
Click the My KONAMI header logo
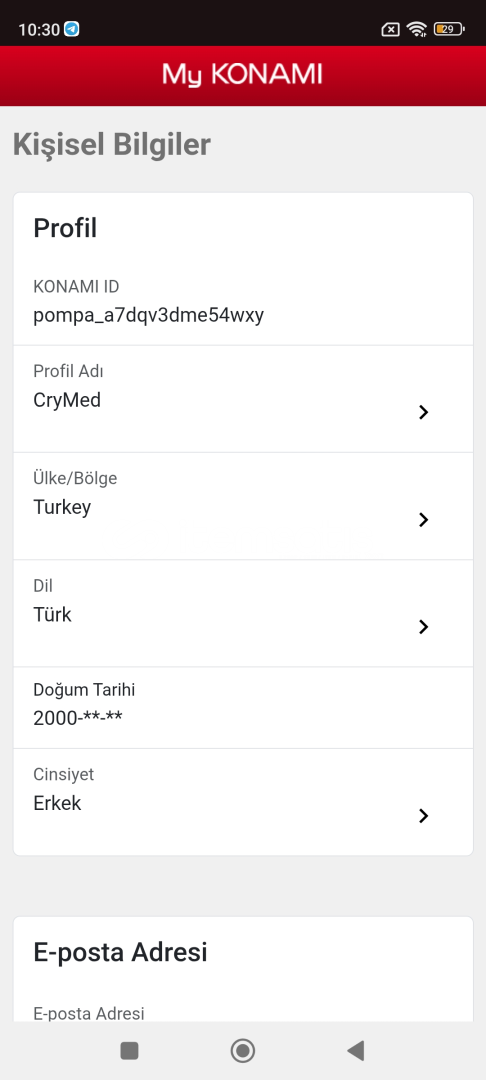click(242, 75)
